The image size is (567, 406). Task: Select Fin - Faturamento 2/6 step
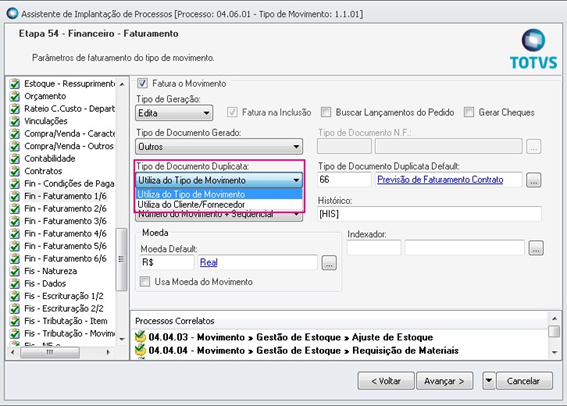point(65,209)
